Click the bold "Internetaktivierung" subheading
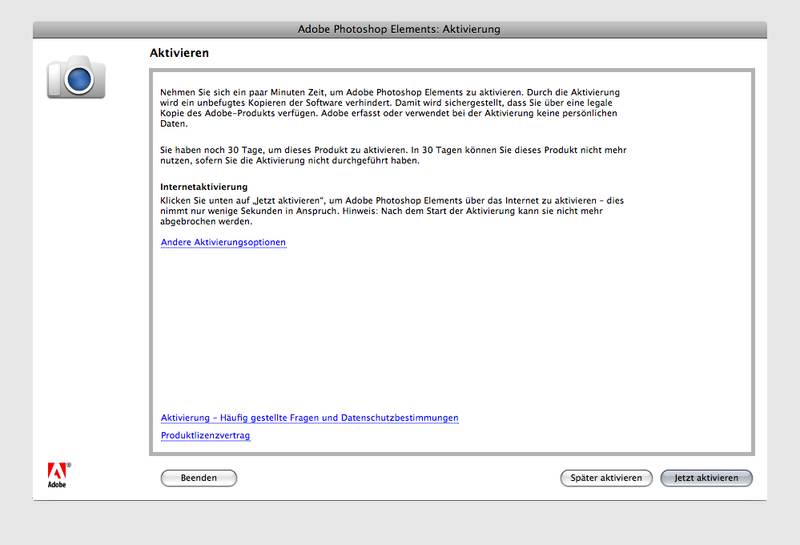 point(204,187)
